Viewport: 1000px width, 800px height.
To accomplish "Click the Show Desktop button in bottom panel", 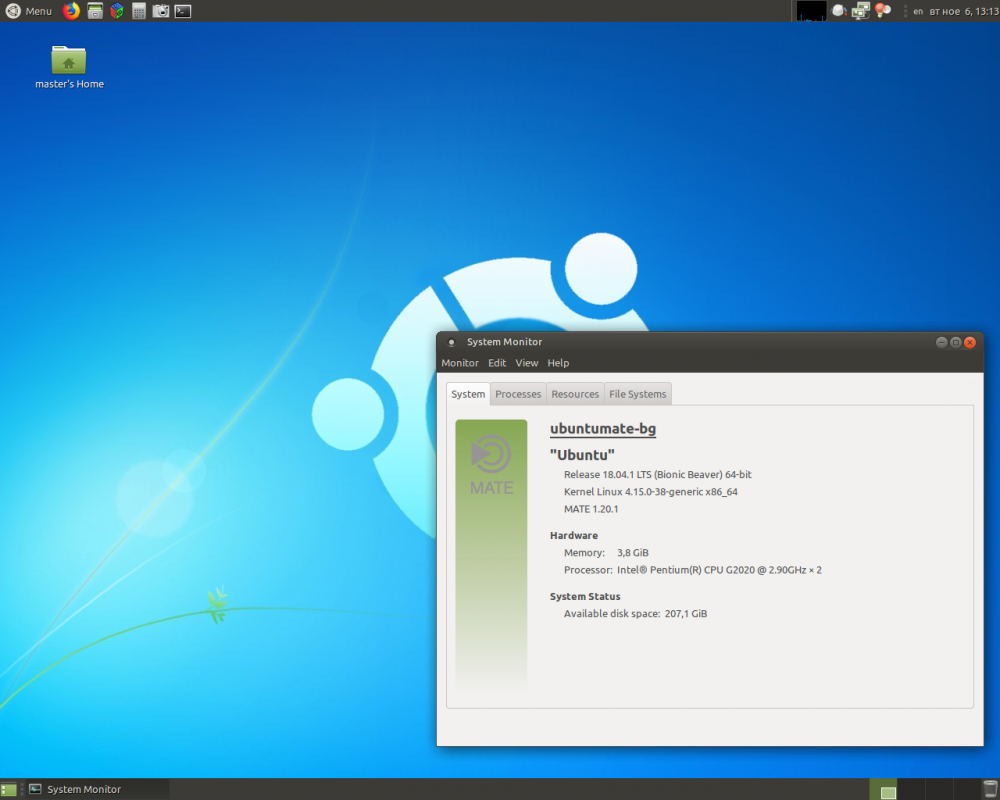I will tap(9, 790).
